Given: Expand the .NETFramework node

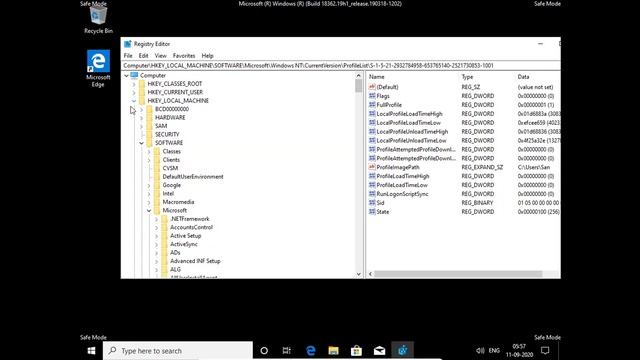Looking at the screenshot, I should (x=156, y=220).
